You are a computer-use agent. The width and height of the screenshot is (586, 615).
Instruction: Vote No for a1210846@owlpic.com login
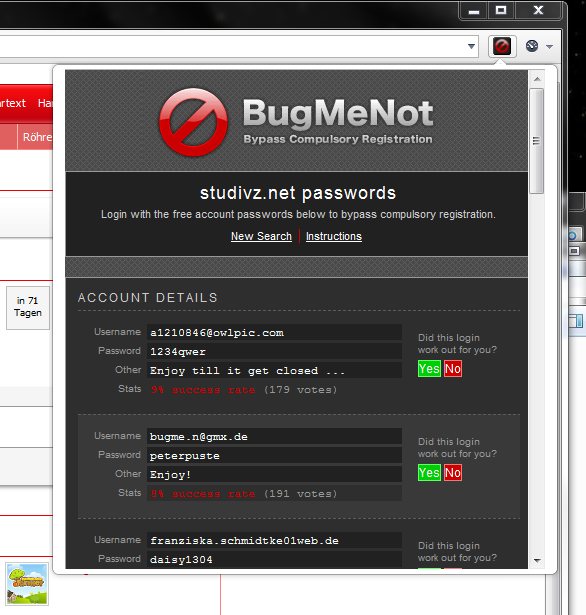click(453, 369)
